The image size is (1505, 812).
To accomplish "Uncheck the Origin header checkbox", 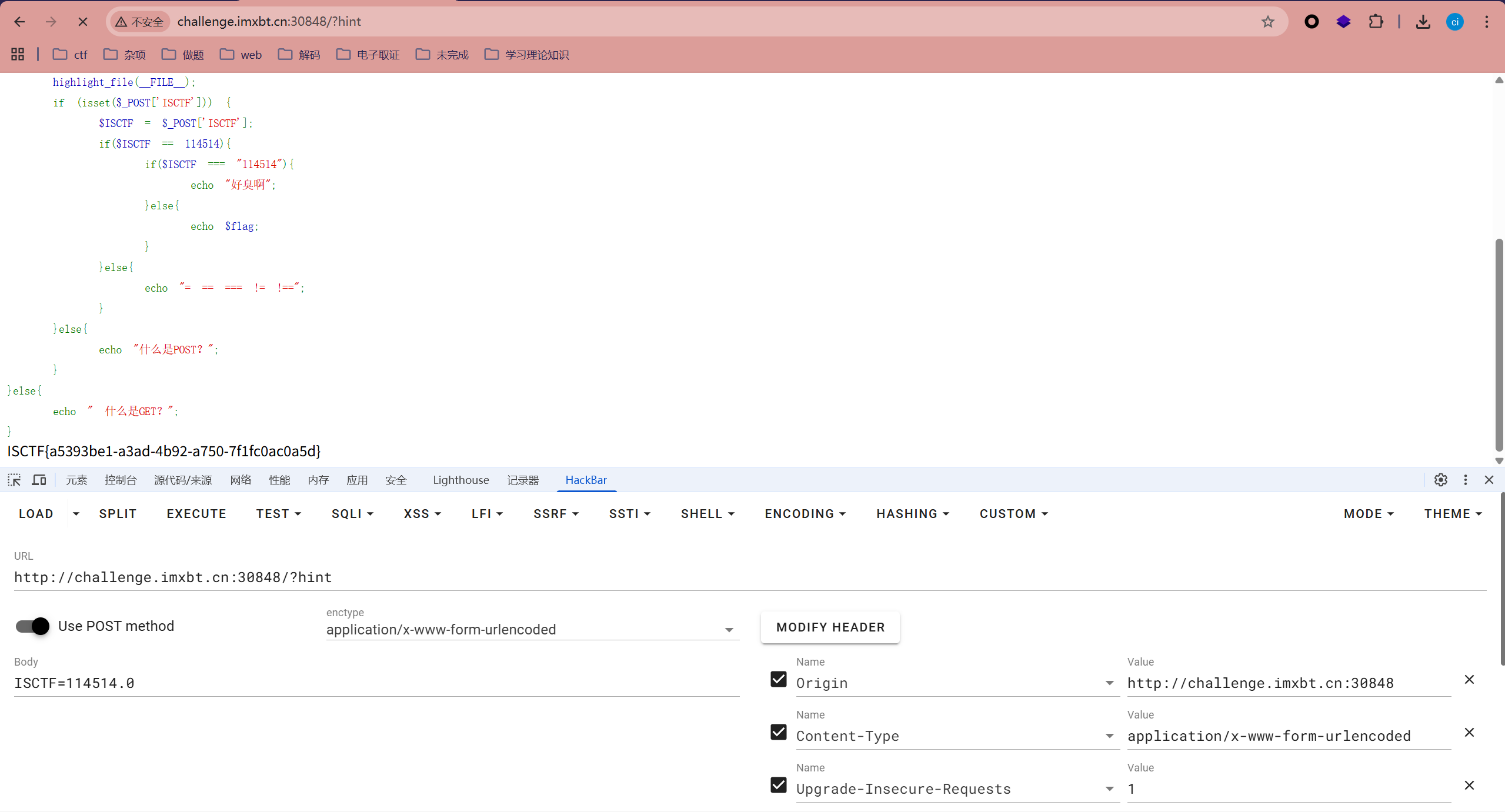I will pos(778,680).
